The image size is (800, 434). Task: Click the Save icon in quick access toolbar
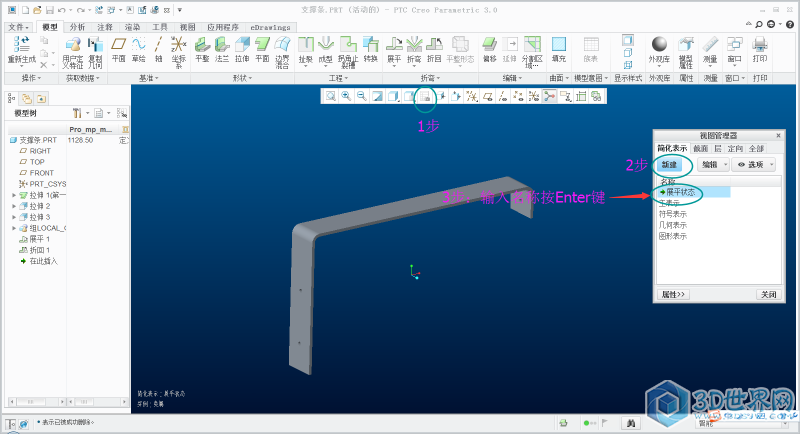tap(49, 10)
